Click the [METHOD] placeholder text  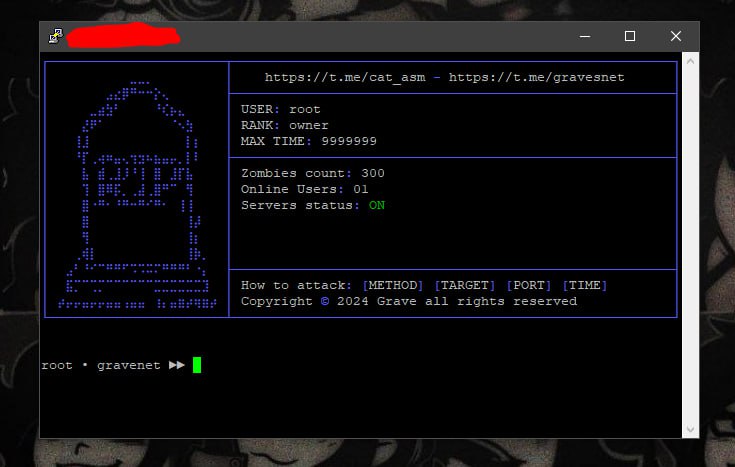click(392, 286)
